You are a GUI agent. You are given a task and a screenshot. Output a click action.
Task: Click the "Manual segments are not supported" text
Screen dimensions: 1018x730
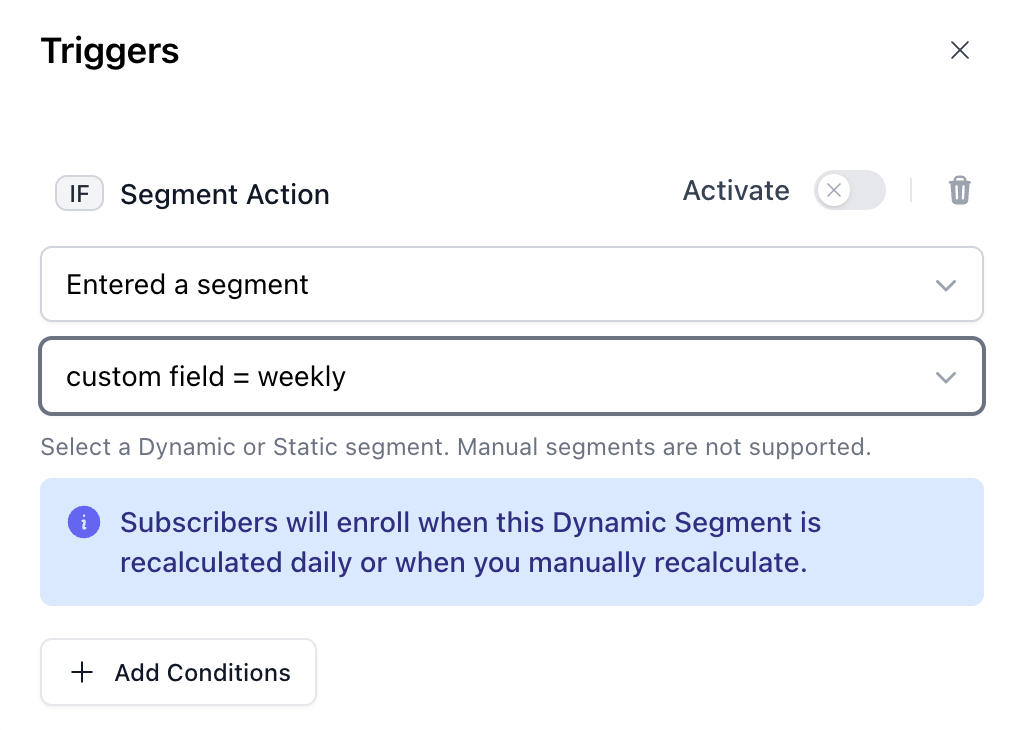pyautogui.click(x=664, y=446)
